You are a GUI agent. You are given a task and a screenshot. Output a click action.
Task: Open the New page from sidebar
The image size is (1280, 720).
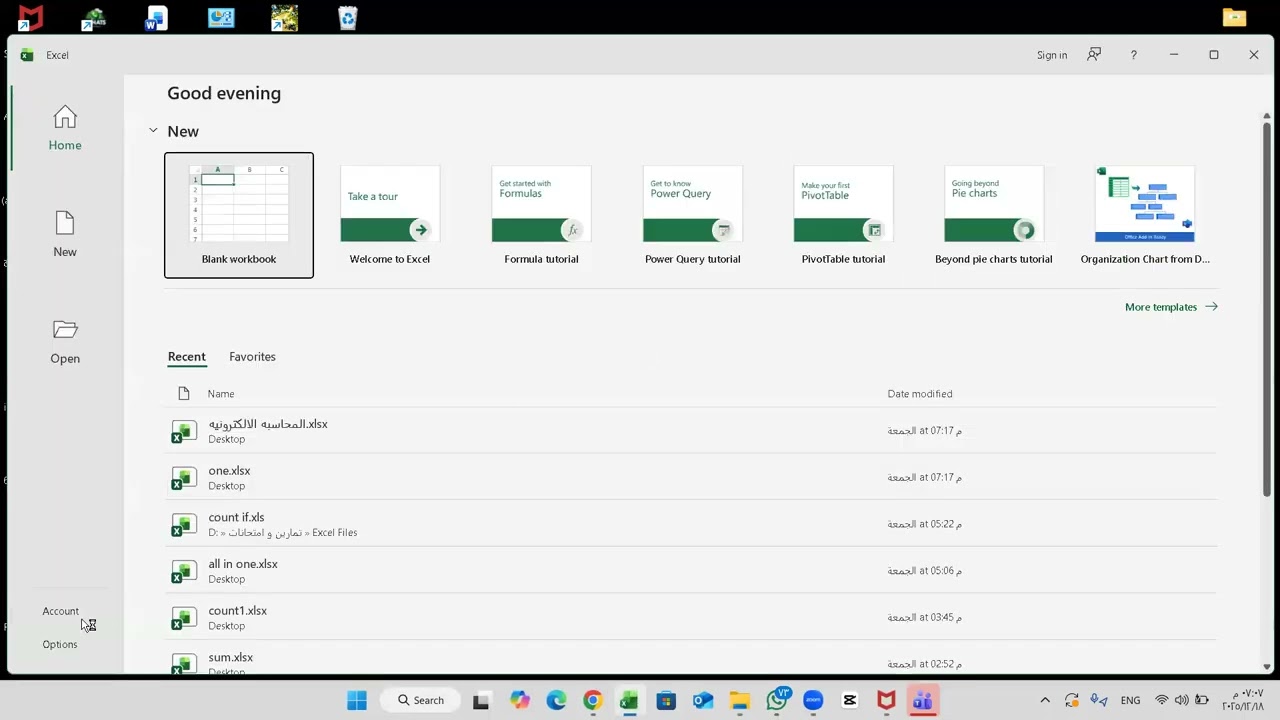point(65,235)
